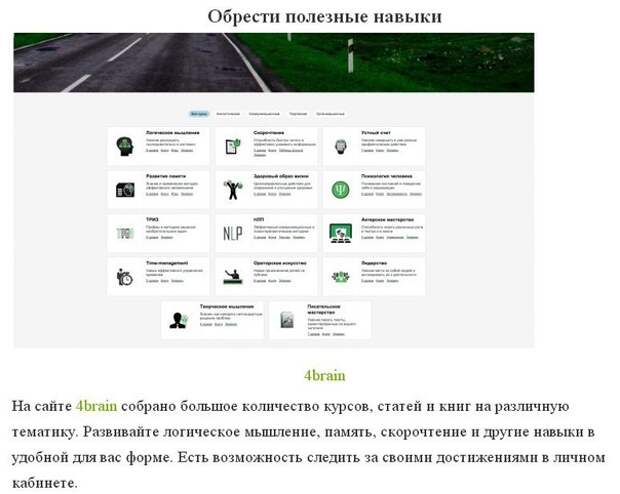Viewport: 620px width, 494px height.
Task: Open the Творческое мышление course title
Action: [x=227, y=307]
